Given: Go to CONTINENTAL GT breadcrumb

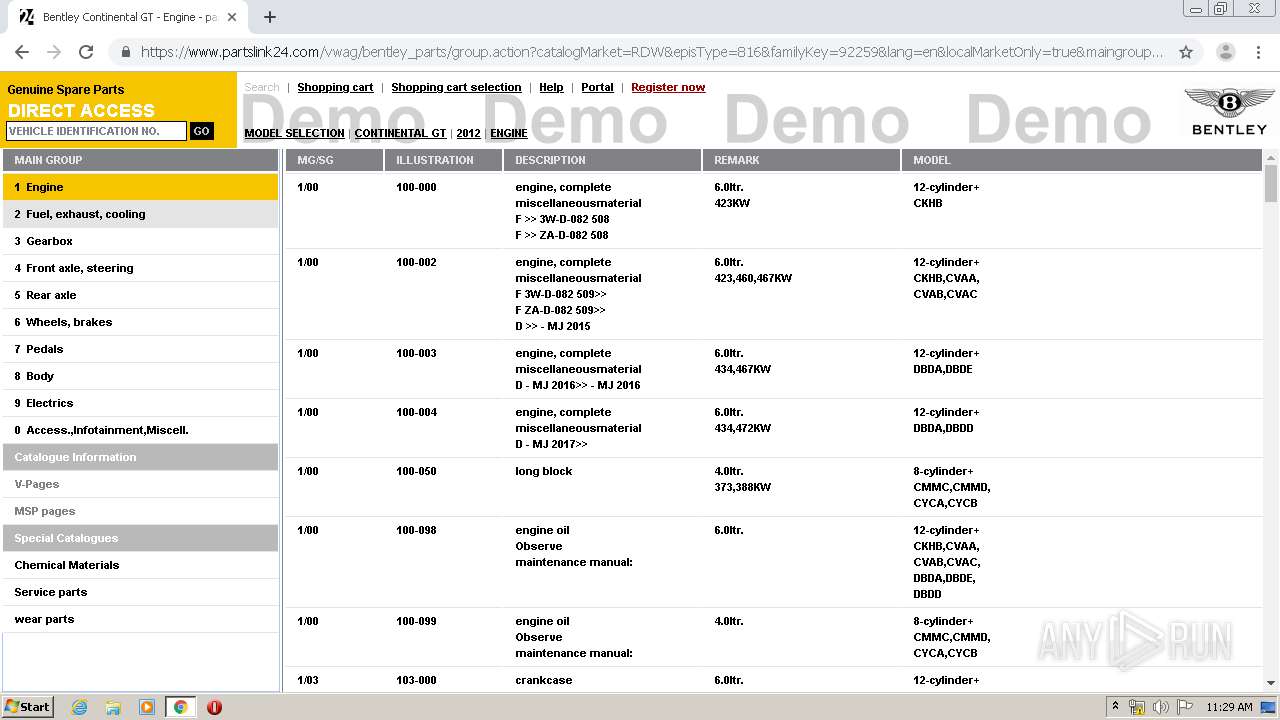Looking at the screenshot, I should 400,133.
